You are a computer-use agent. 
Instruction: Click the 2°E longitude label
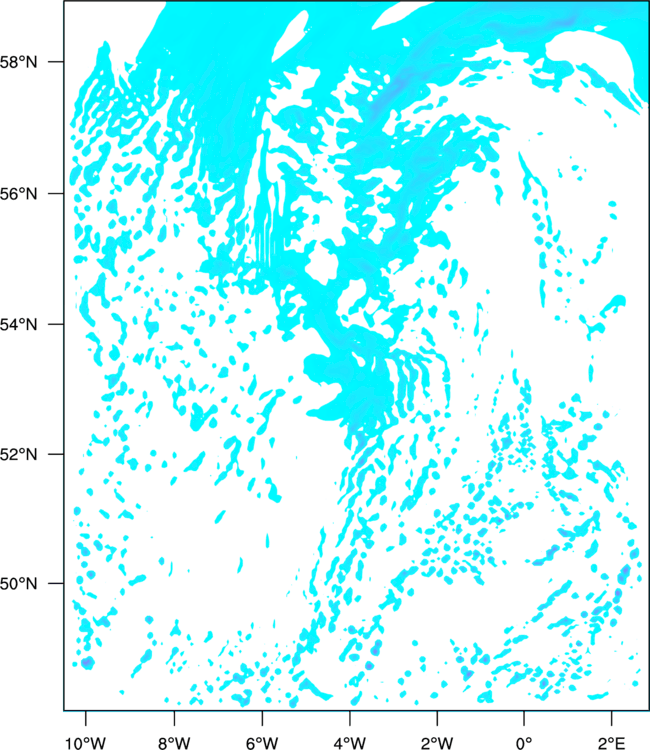click(x=612, y=743)
